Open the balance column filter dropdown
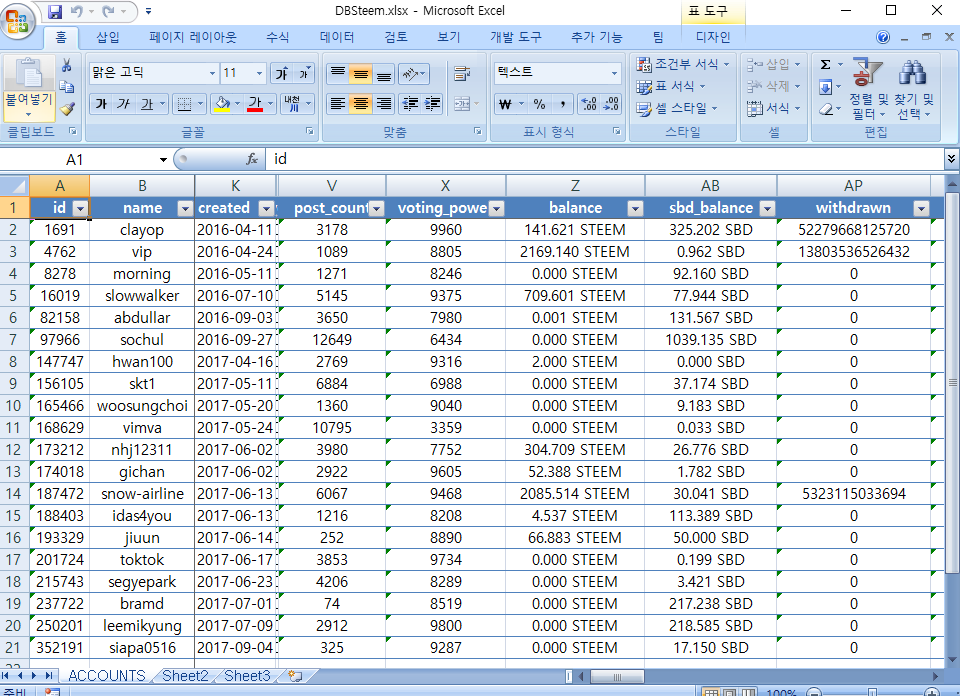960x696 pixels. (636, 209)
